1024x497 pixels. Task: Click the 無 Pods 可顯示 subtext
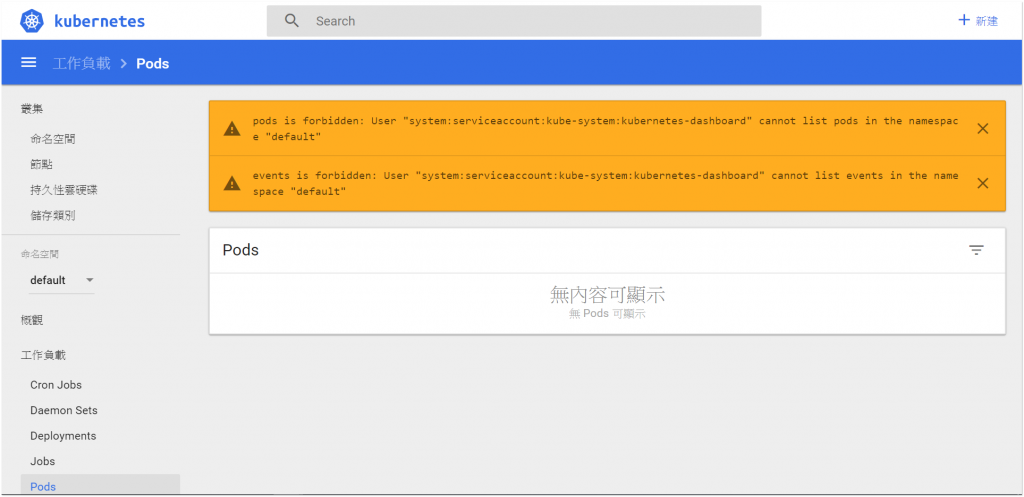607,314
